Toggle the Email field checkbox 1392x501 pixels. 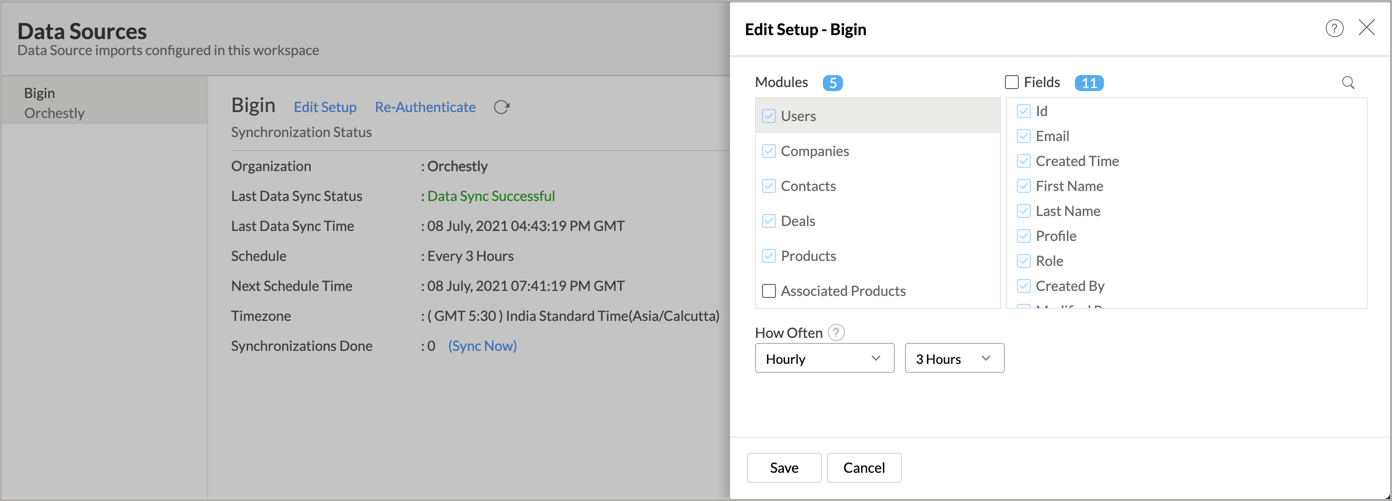[x=1024, y=136]
